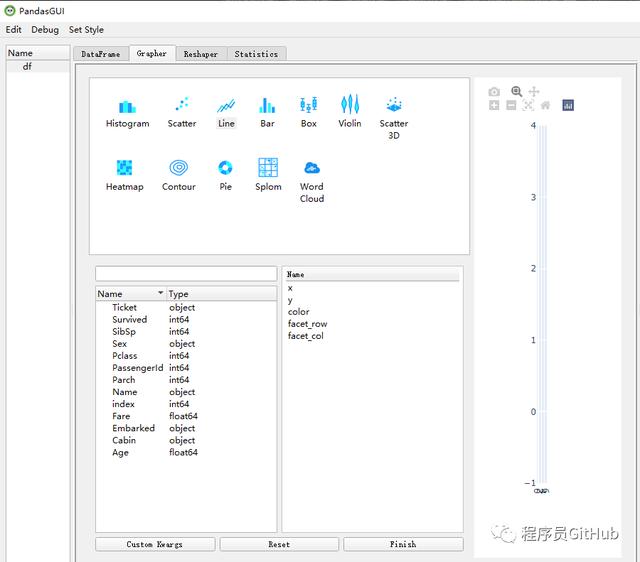Select the SibSp column row

pos(186,331)
